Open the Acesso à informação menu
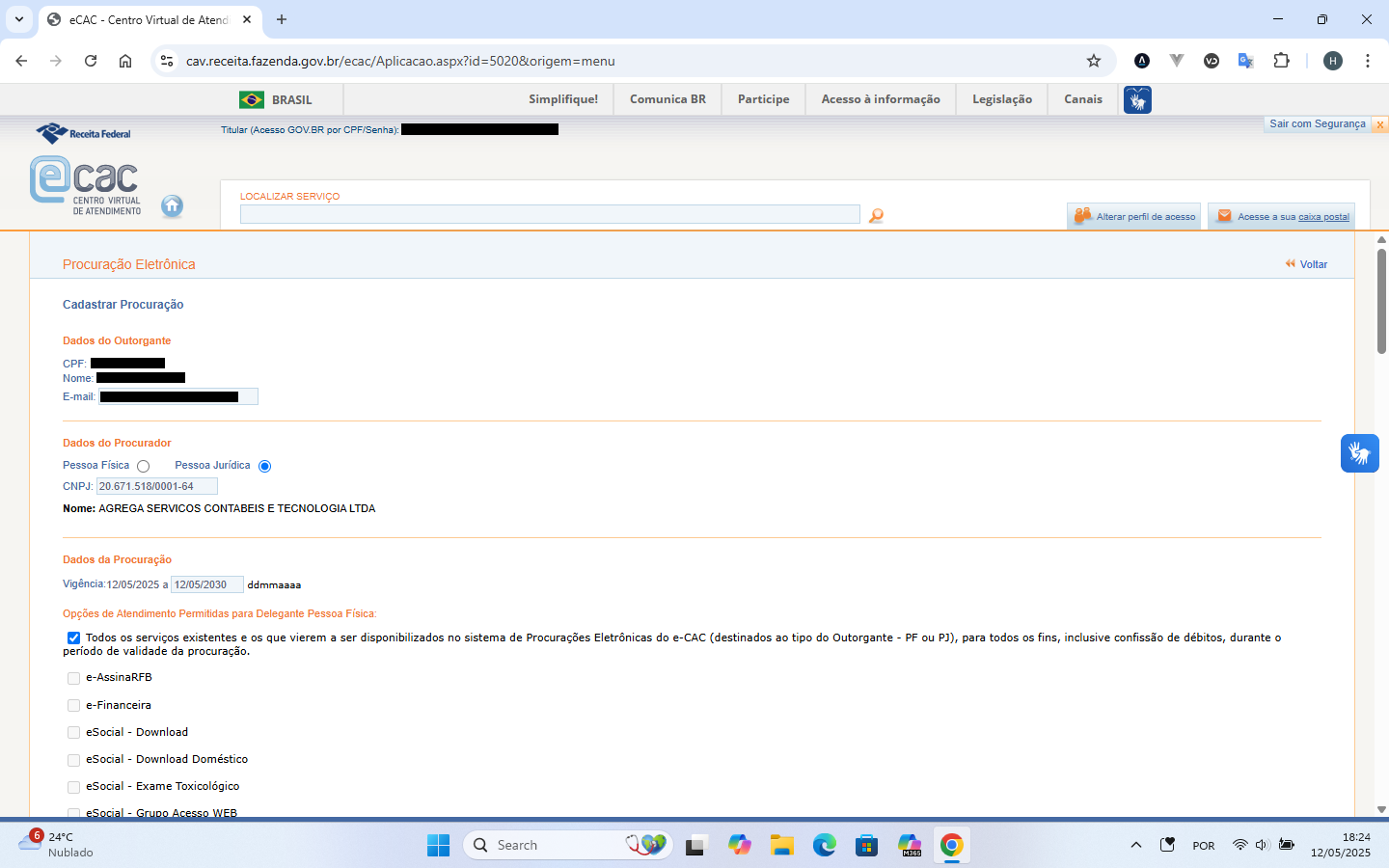Viewport: 1389px width, 868px height. click(880, 99)
